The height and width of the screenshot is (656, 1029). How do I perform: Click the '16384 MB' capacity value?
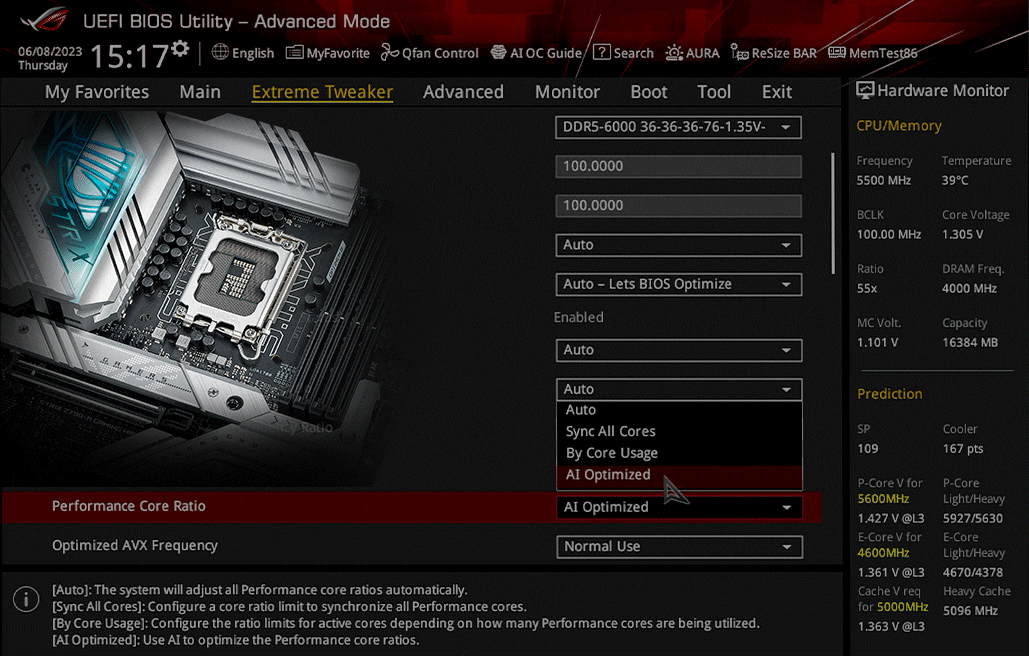tap(970, 343)
